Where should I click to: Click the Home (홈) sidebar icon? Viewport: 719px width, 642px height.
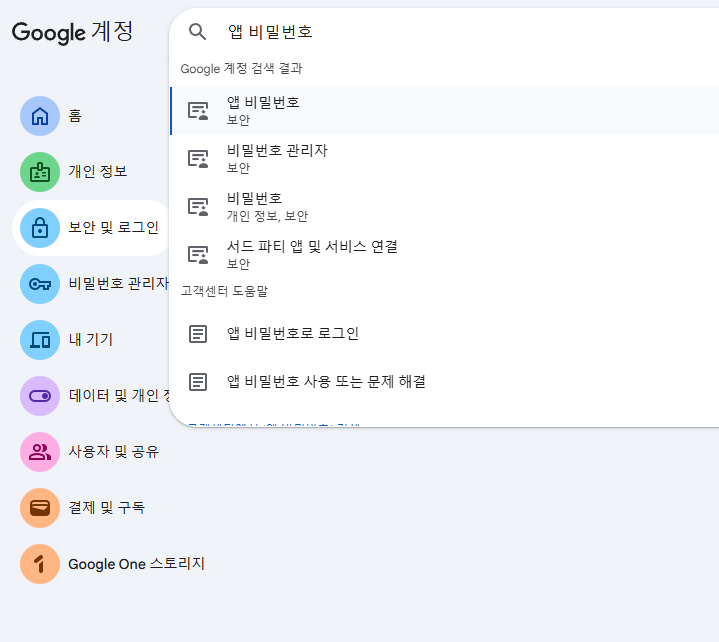tap(40, 116)
